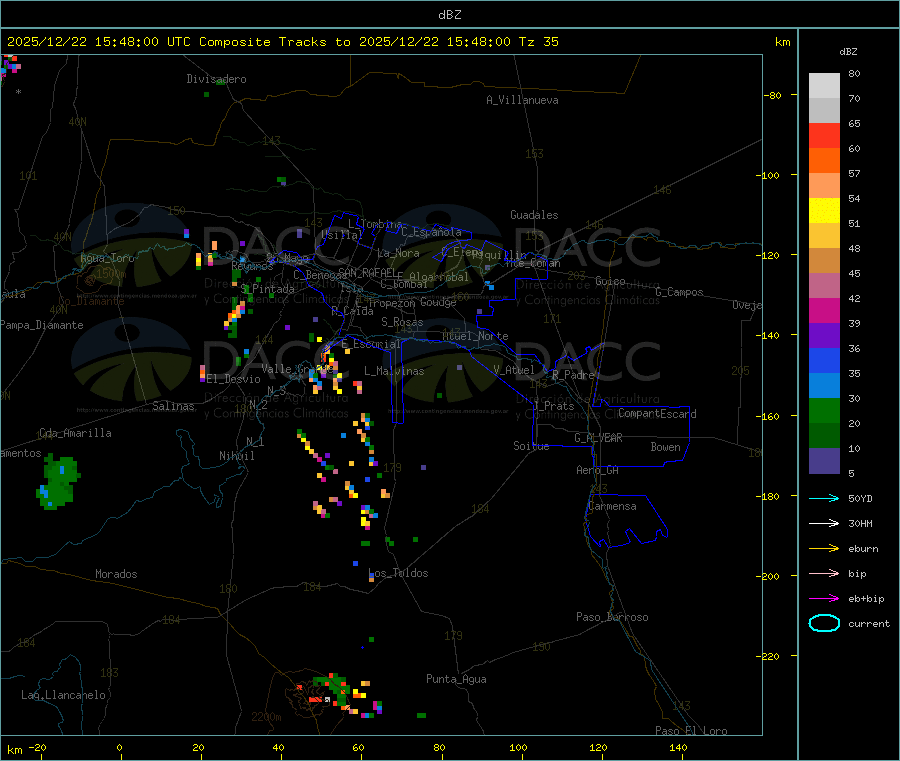900x761 pixels.
Task: Click the 'Paso_Barroso' map label
Action: pyautogui.click(x=612, y=617)
